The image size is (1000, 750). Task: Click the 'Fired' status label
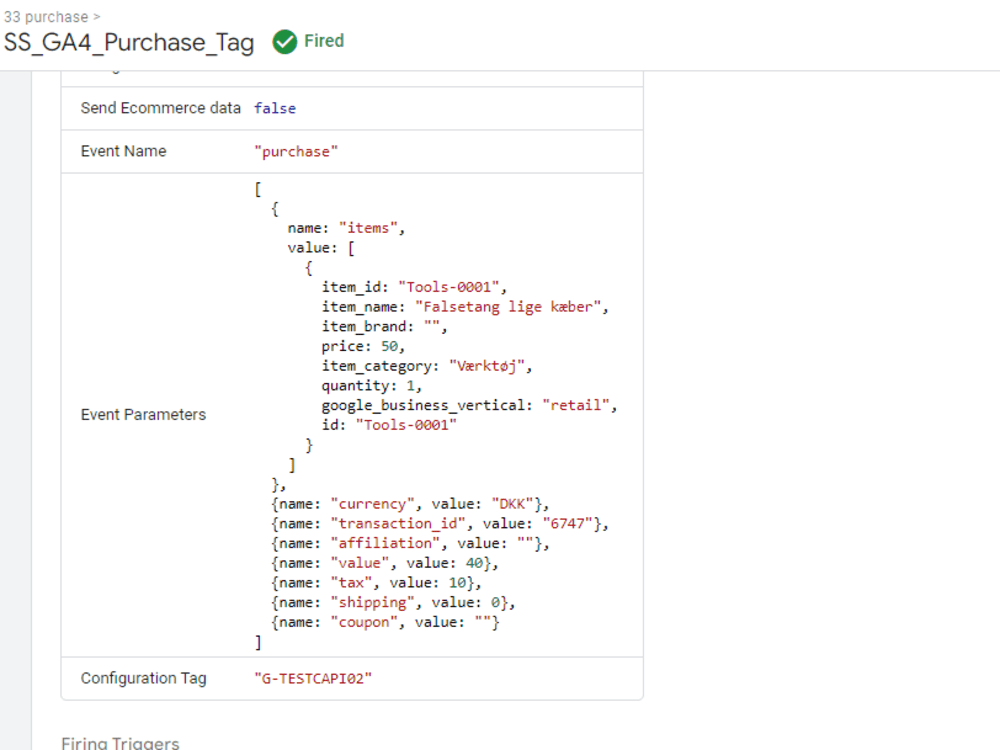click(x=324, y=41)
